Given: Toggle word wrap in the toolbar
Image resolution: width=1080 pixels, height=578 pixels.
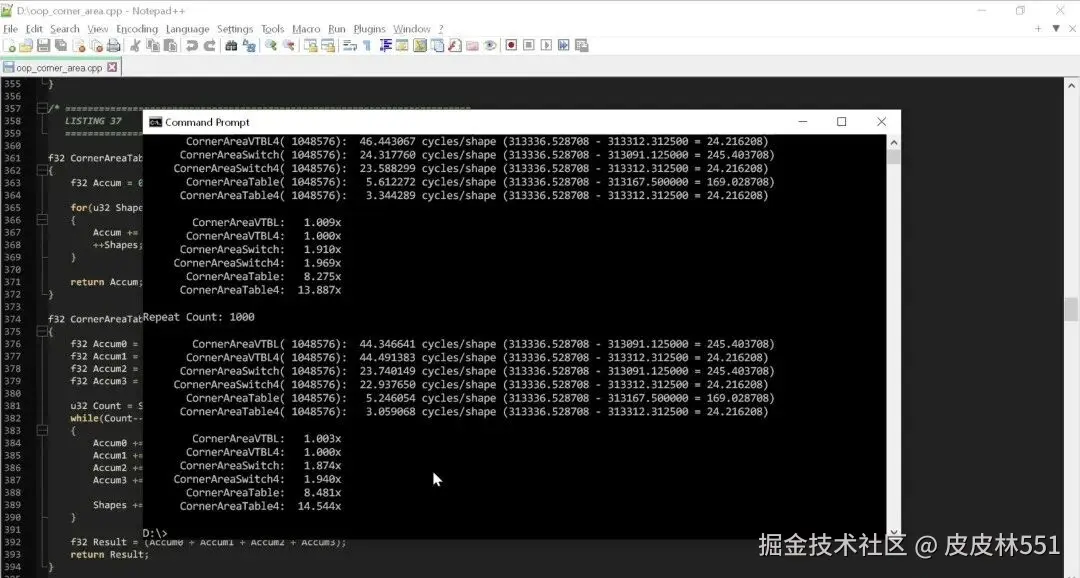Looking at the screenshot, I should [x=350, y=45].
